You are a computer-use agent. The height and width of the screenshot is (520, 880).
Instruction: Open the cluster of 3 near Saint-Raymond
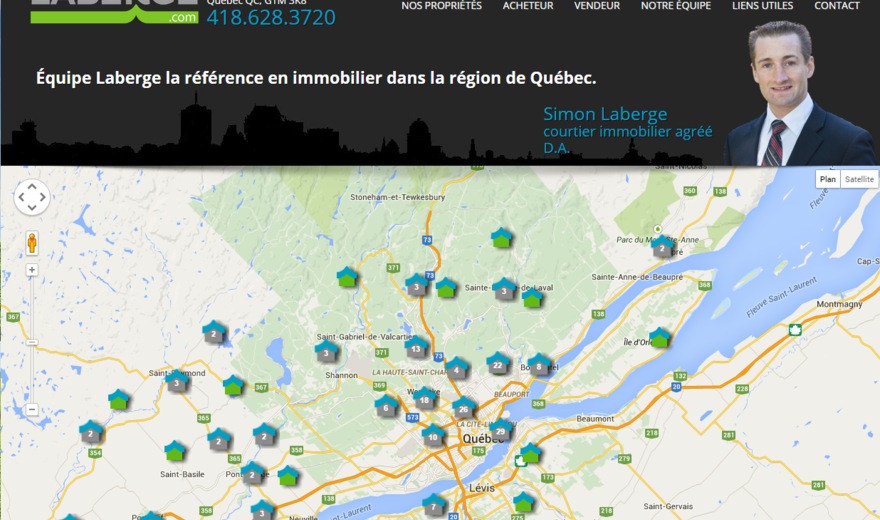(x=177, y=383)
